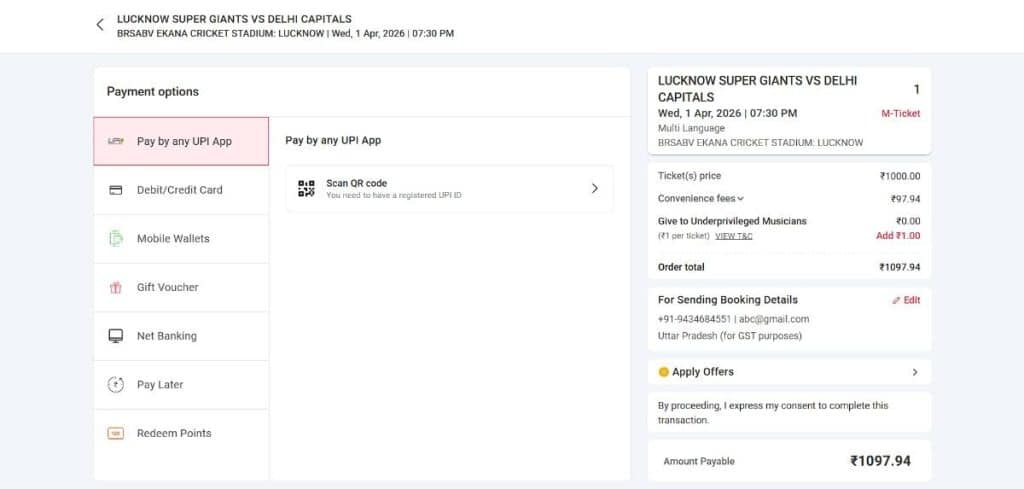Click the header match title text
This screenshot has height=489, width=1024.
[x=234, y=19]
